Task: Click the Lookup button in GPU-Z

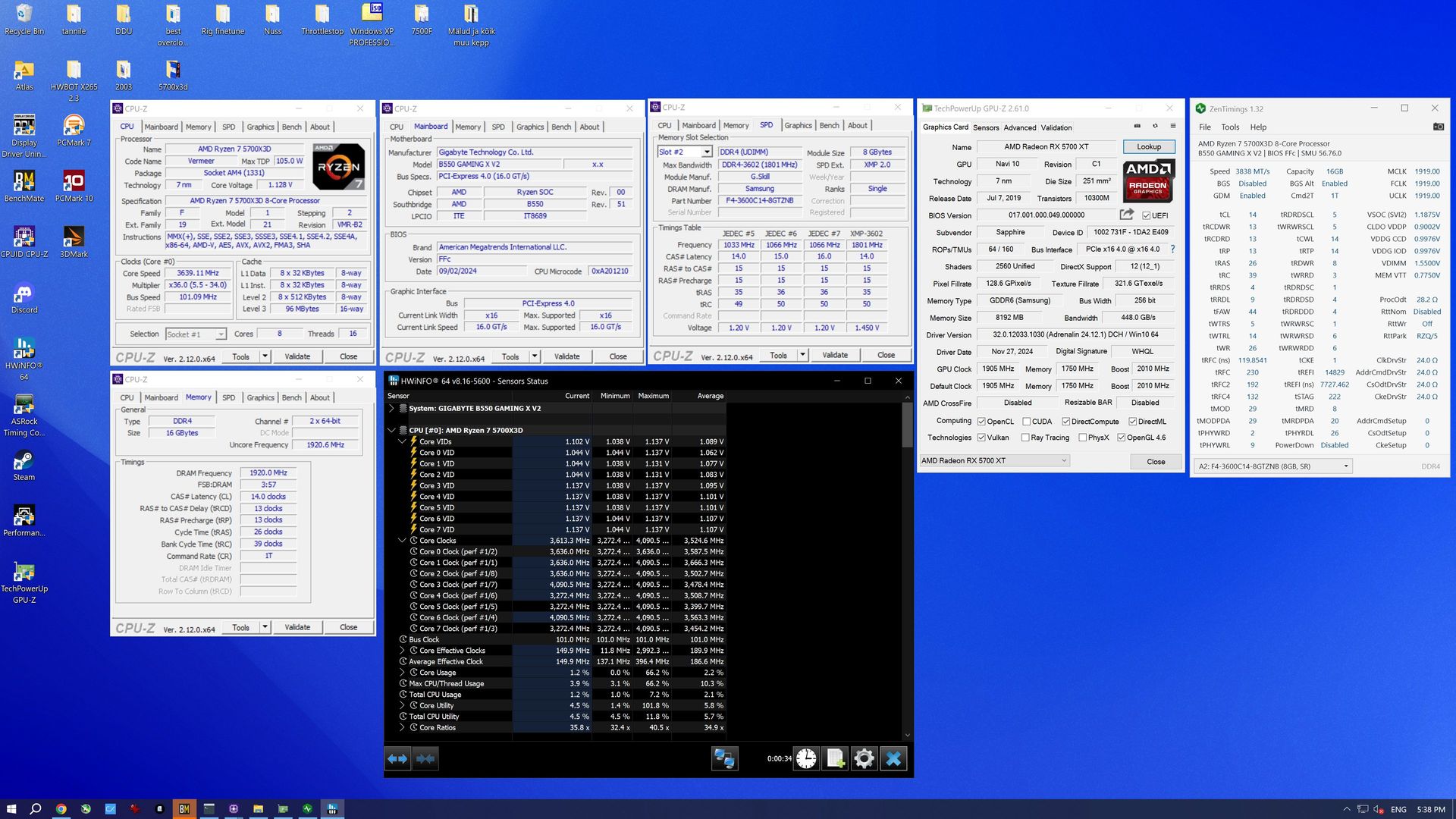Action: [1148, 146]
